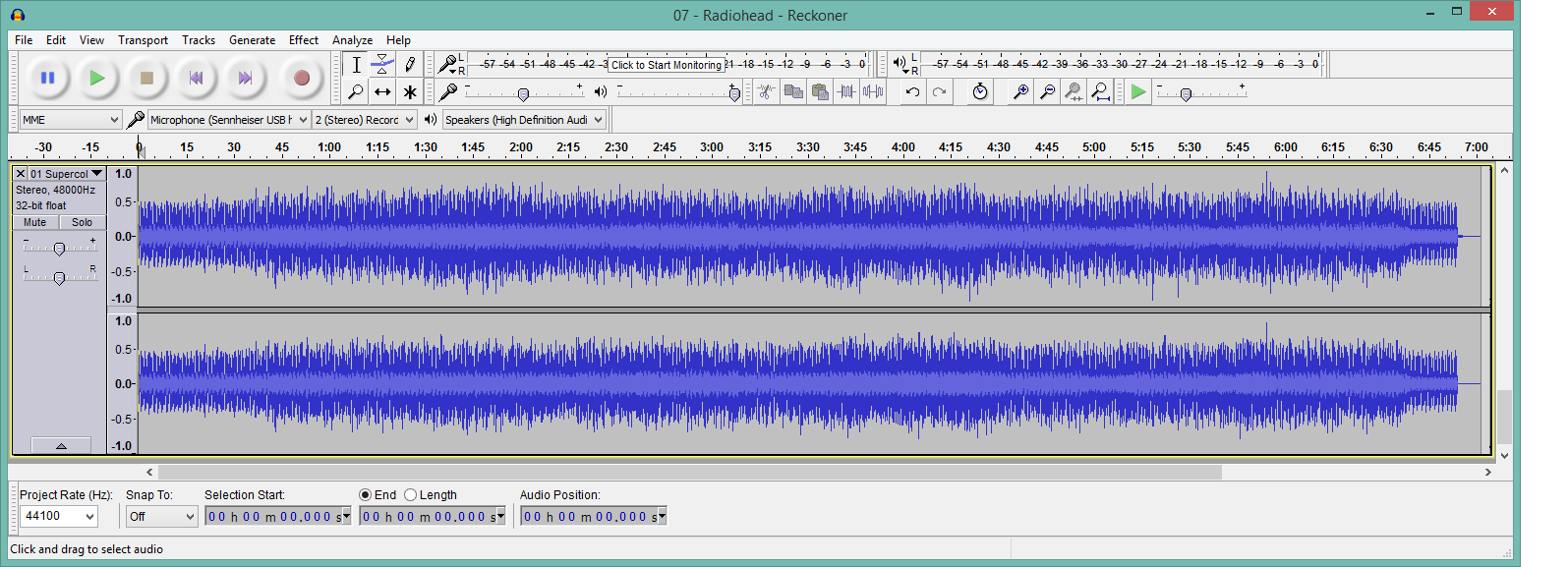
Task: Click the 3:00 mark on the timeline
Action: tap(712, 147)
